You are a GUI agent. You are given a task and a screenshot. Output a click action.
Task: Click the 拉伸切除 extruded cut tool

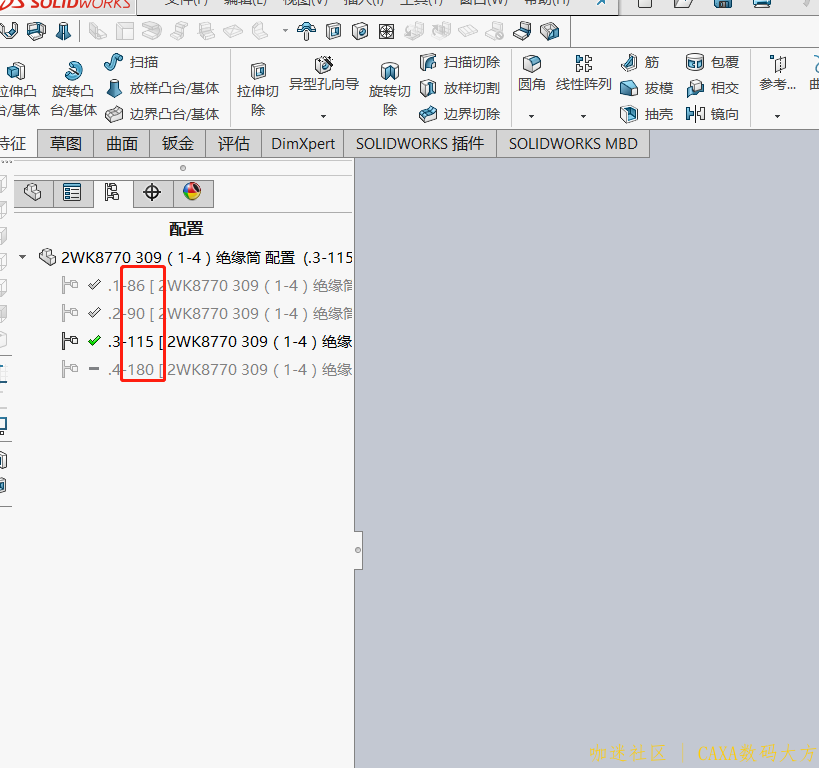pos(258,89)
